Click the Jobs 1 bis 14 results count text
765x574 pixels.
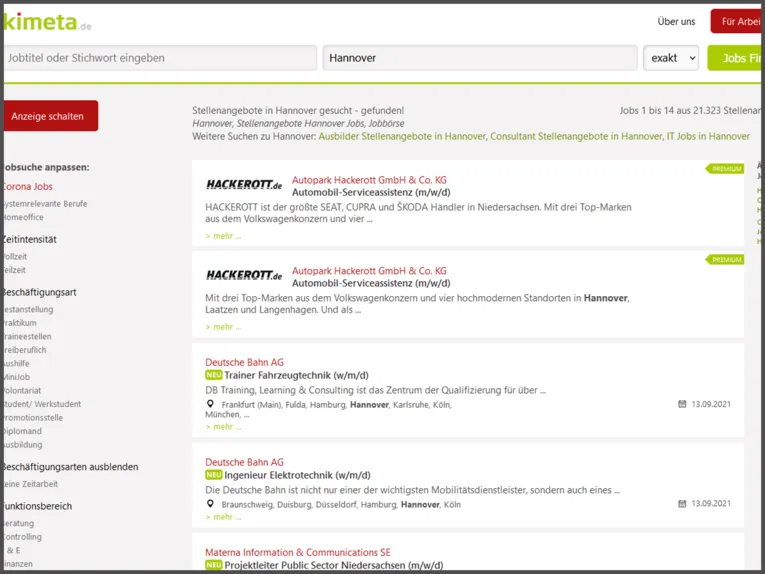pos(690,111)
